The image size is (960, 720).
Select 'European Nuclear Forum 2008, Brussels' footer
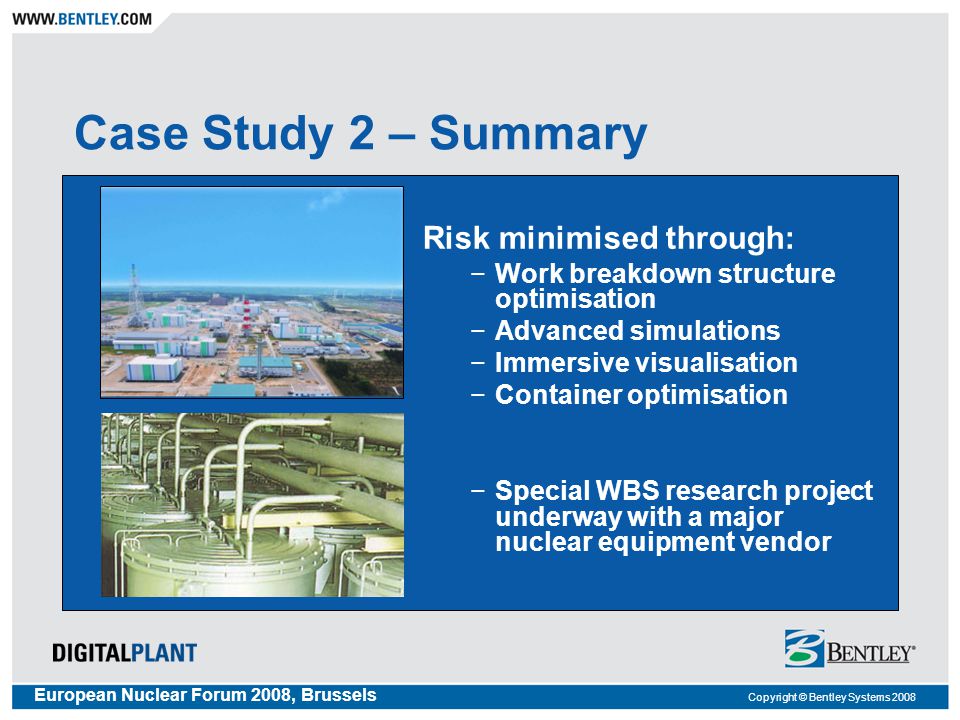205,696
